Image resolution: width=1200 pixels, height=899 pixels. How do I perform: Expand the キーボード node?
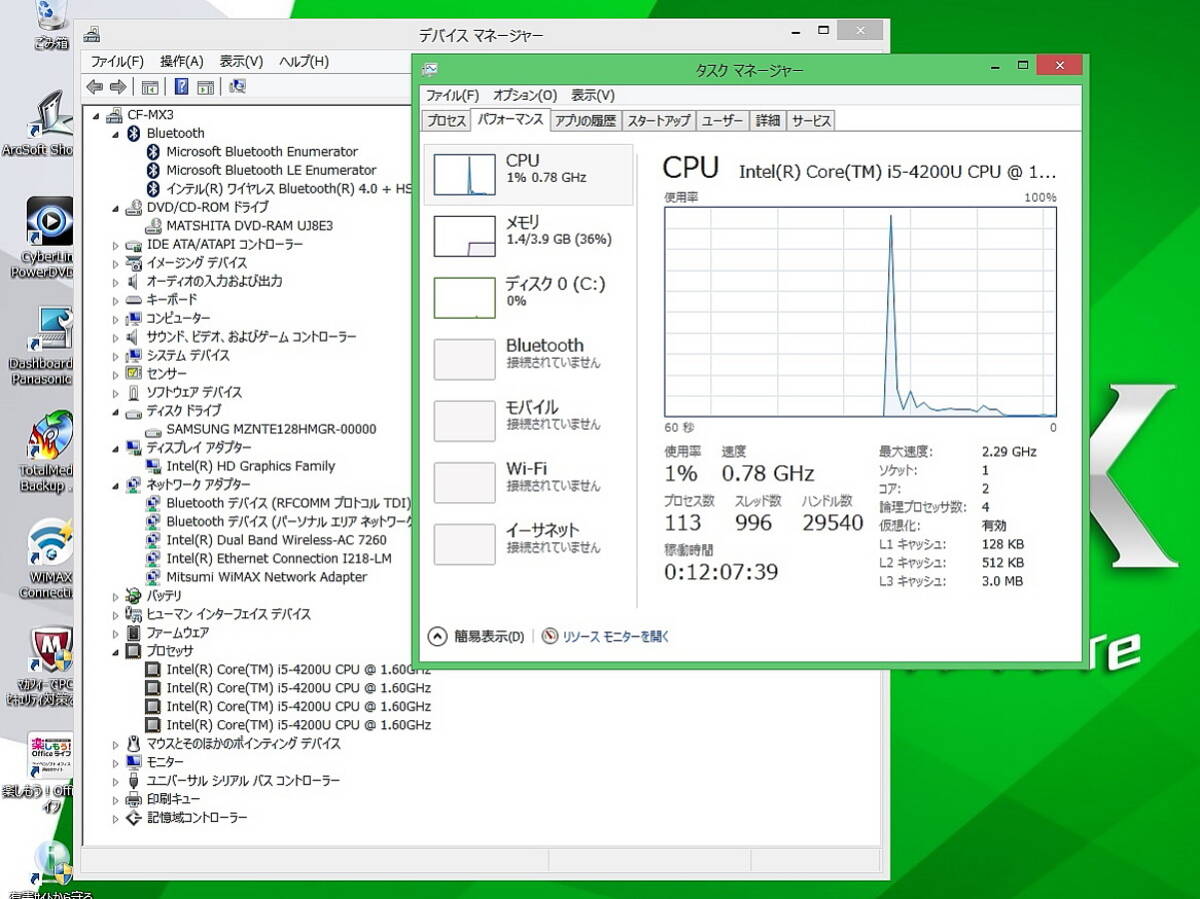(116, 300)
